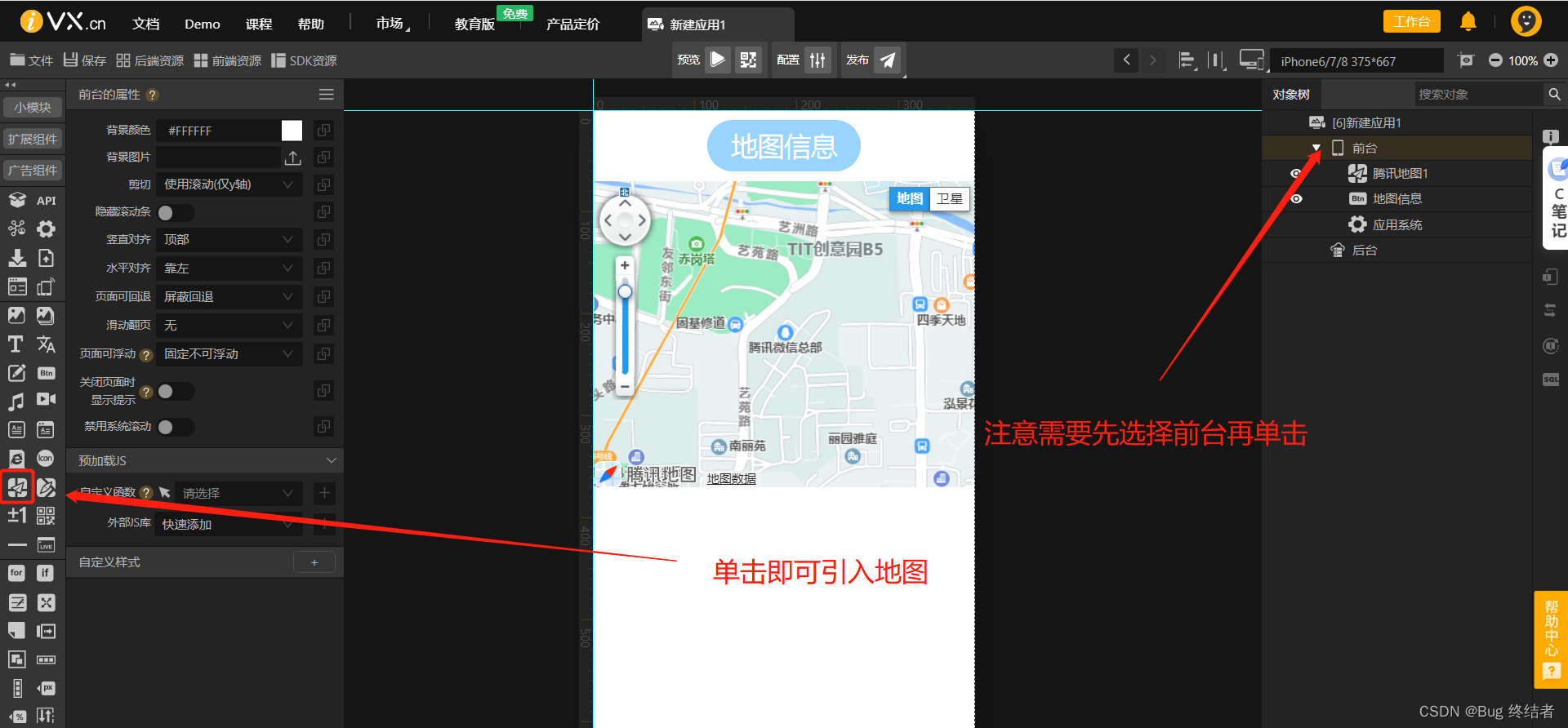Viewport: 1568px width, 728px height.
Task: Select the counter ±1 component icon
Action: 17,515
